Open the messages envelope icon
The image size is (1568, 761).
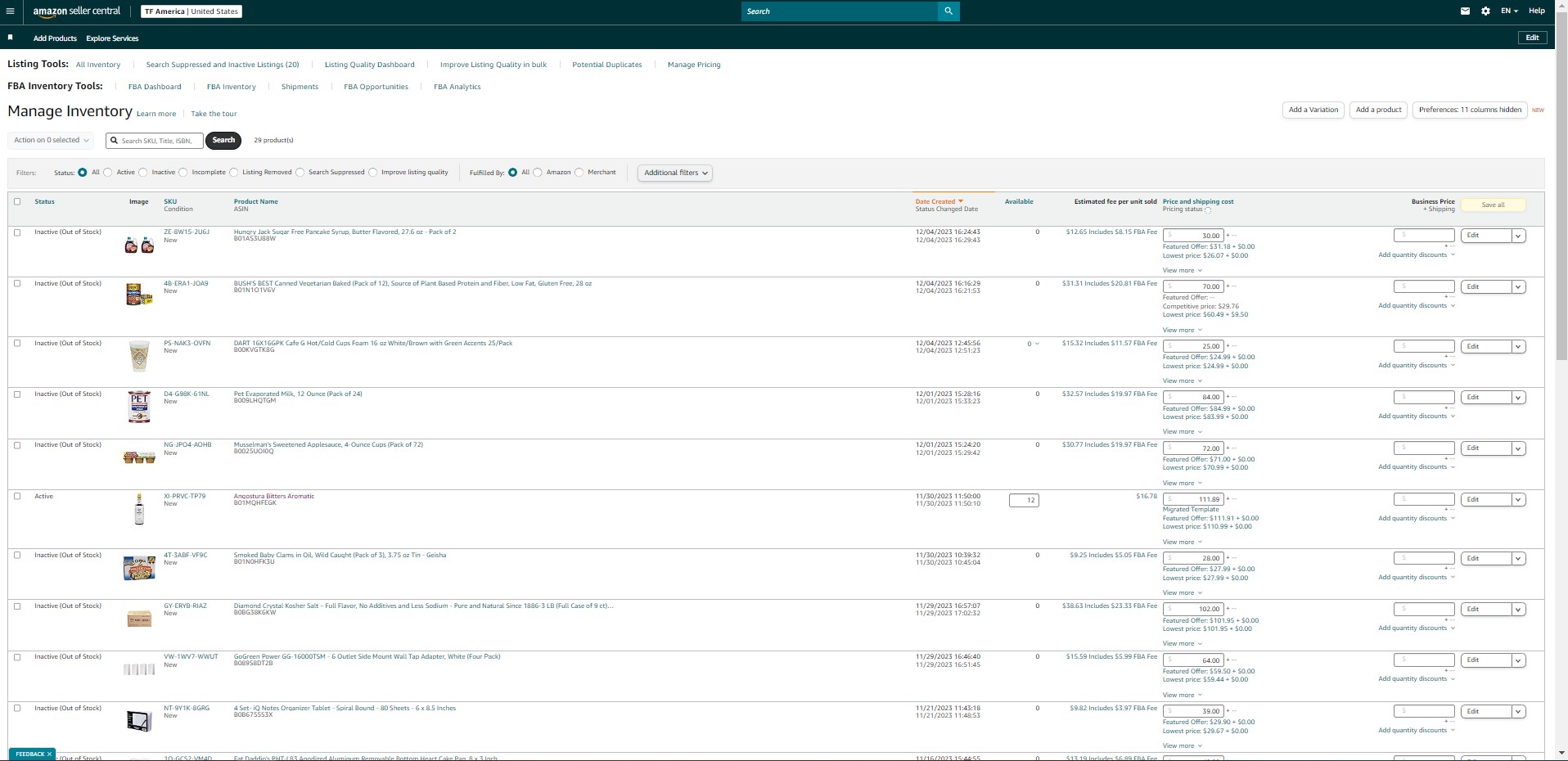tap(1465, 11)
